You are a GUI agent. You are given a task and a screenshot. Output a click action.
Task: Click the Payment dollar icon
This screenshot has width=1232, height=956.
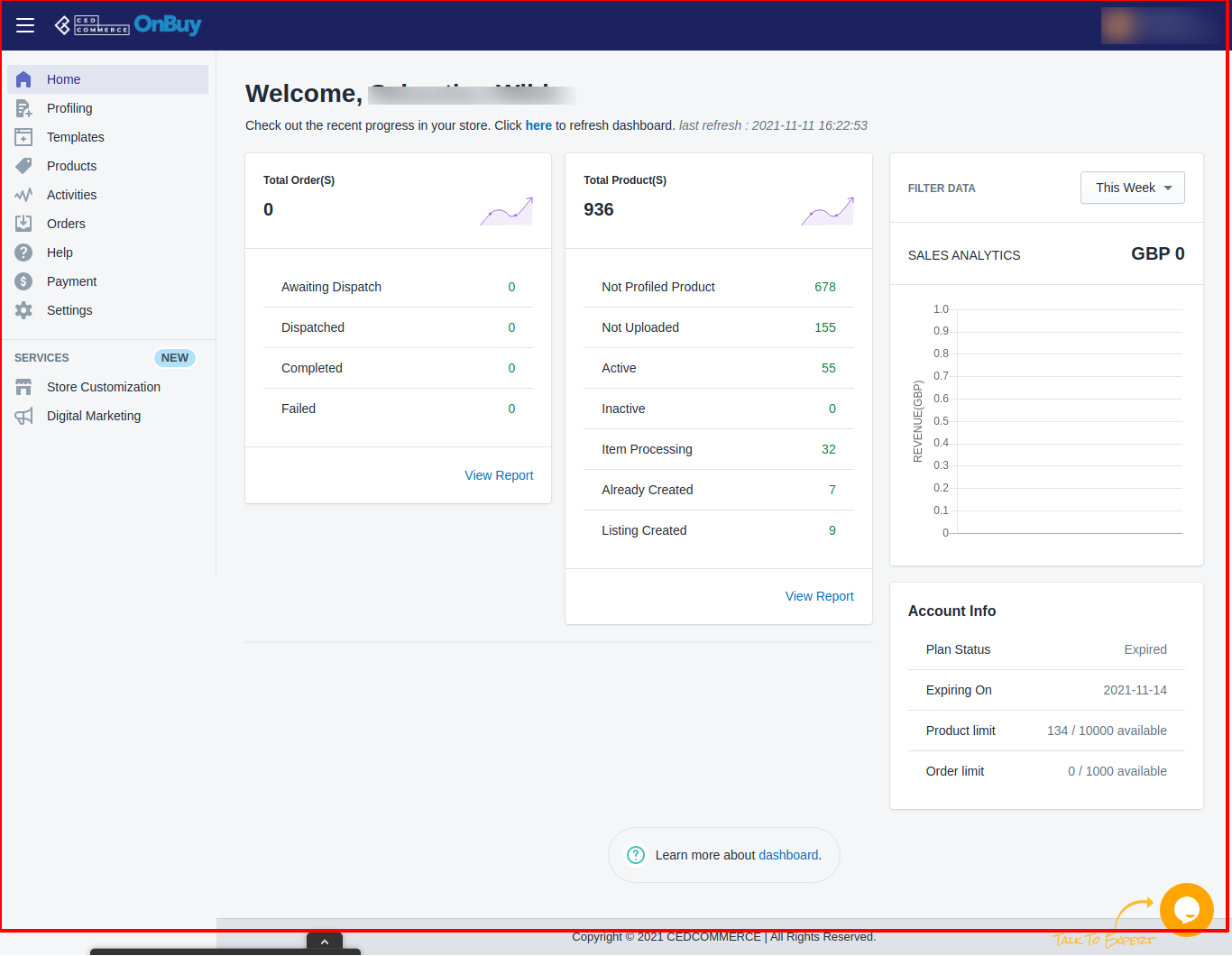23,281
